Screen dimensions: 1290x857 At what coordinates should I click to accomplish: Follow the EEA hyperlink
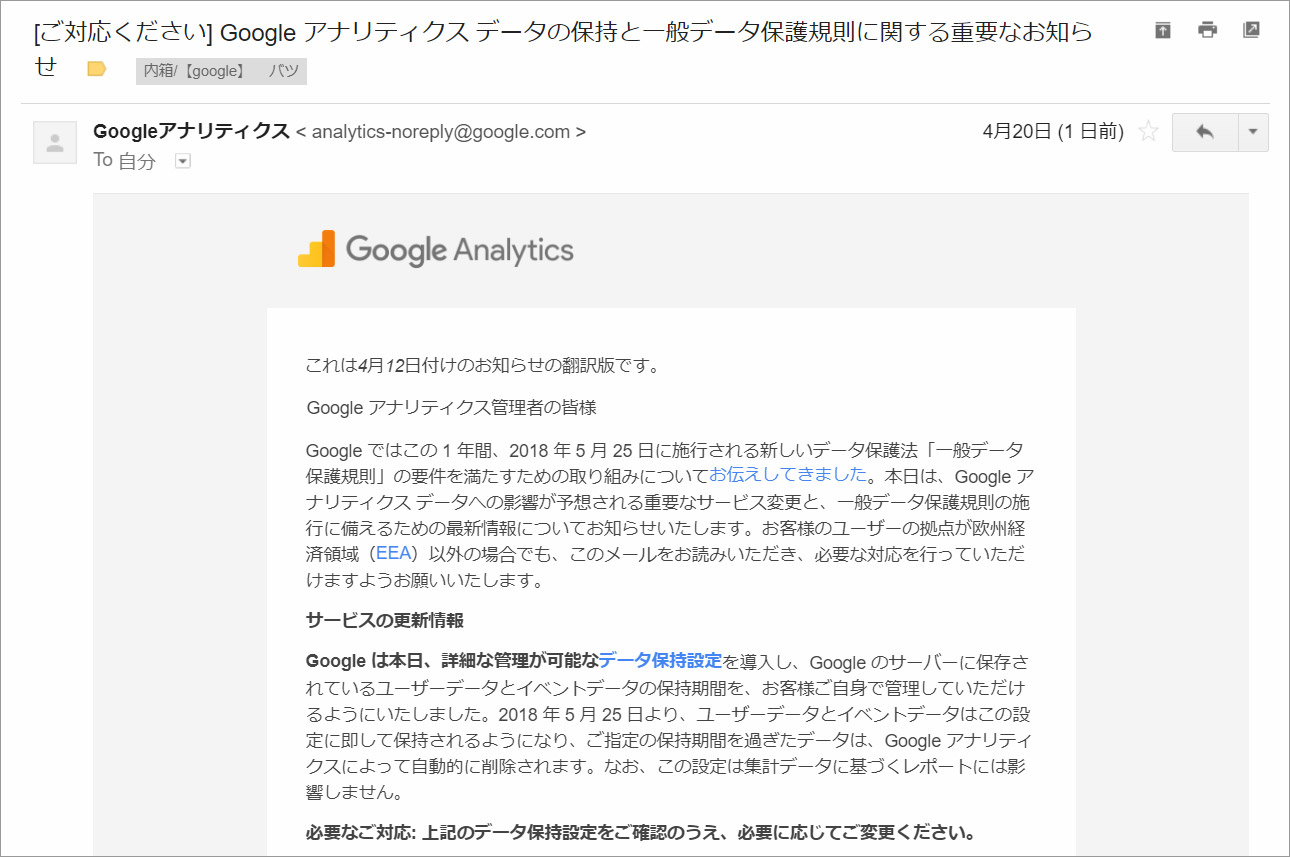pyautogui.click(x=394, y=553)
